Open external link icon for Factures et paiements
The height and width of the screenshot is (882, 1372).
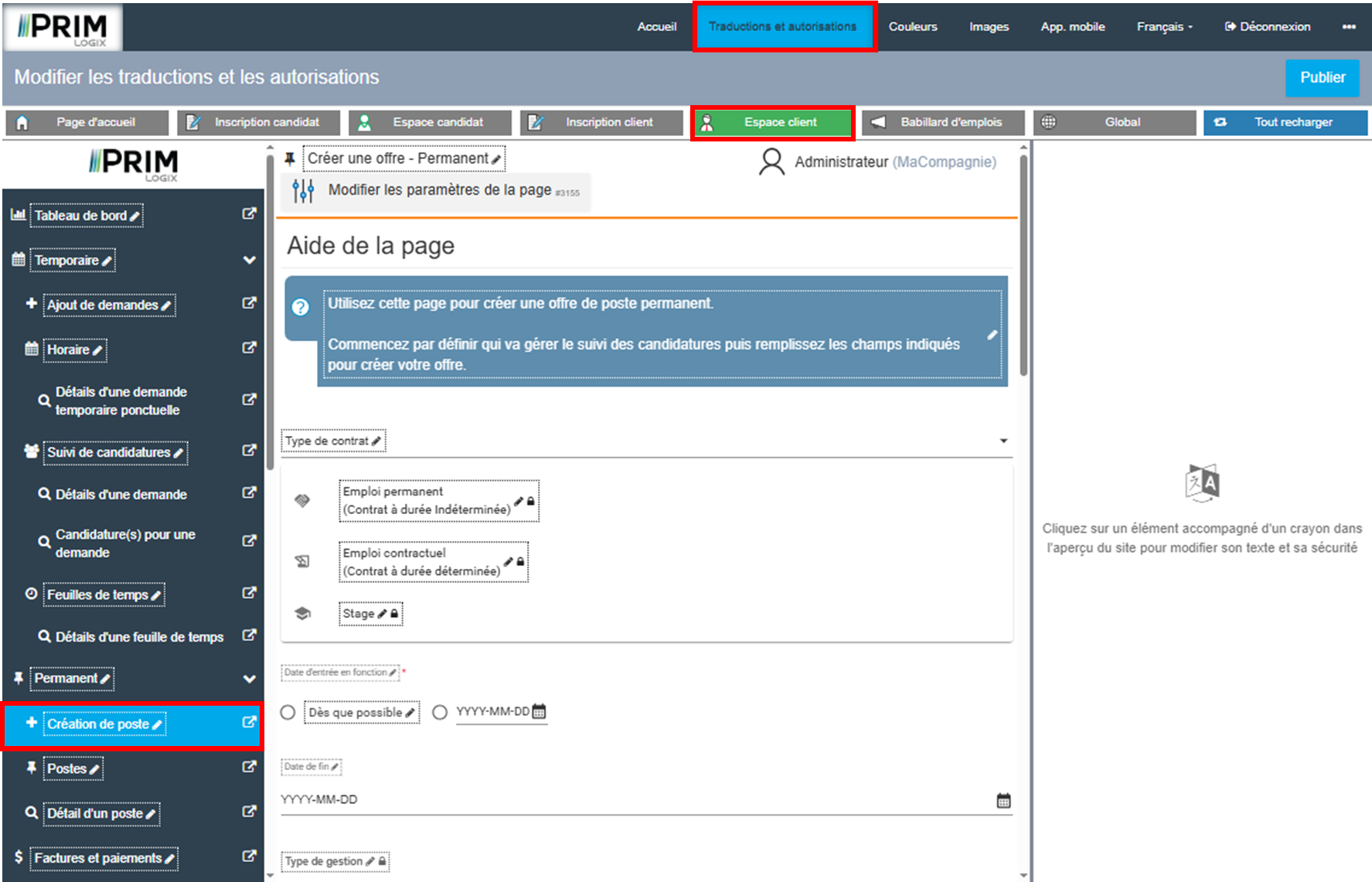click(249, 856)
